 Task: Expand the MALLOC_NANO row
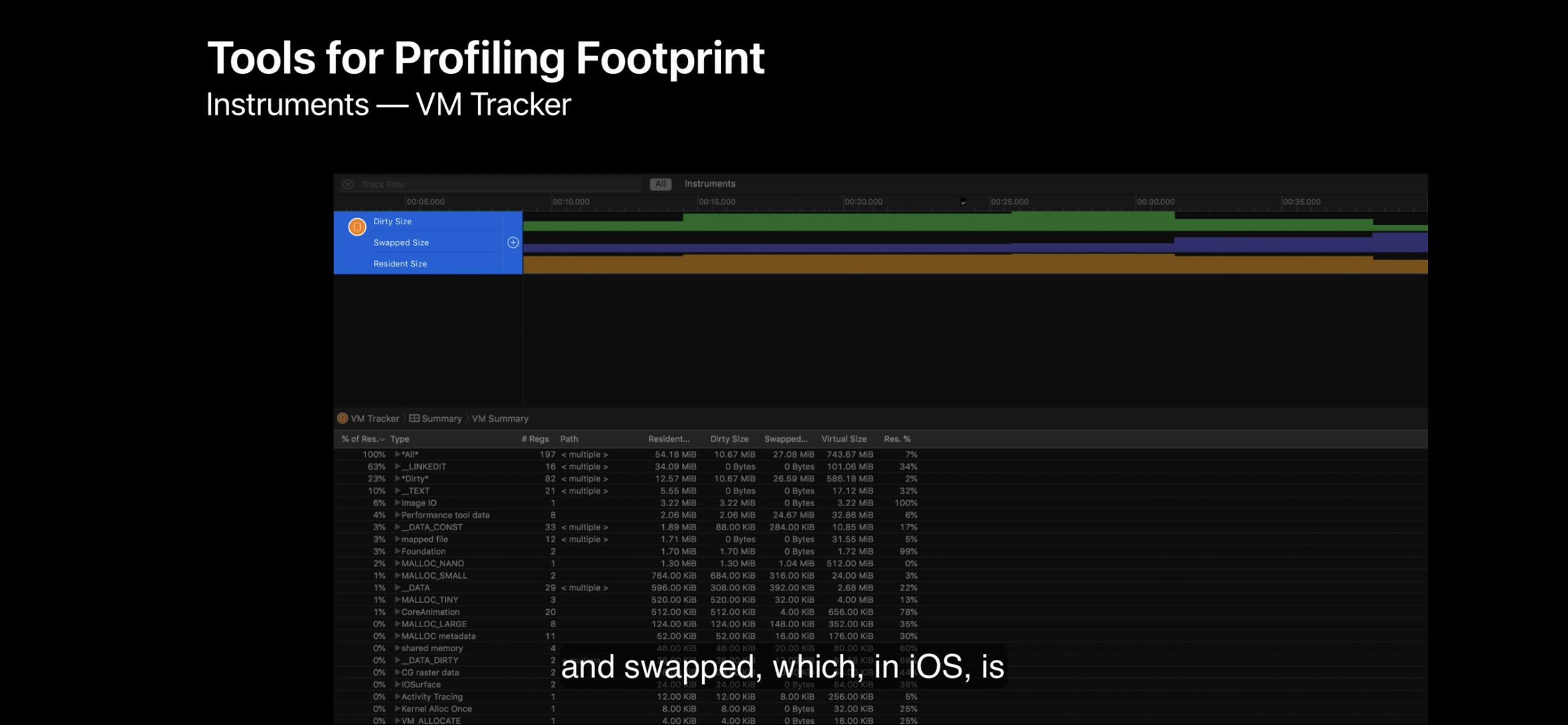pos(398,563)
